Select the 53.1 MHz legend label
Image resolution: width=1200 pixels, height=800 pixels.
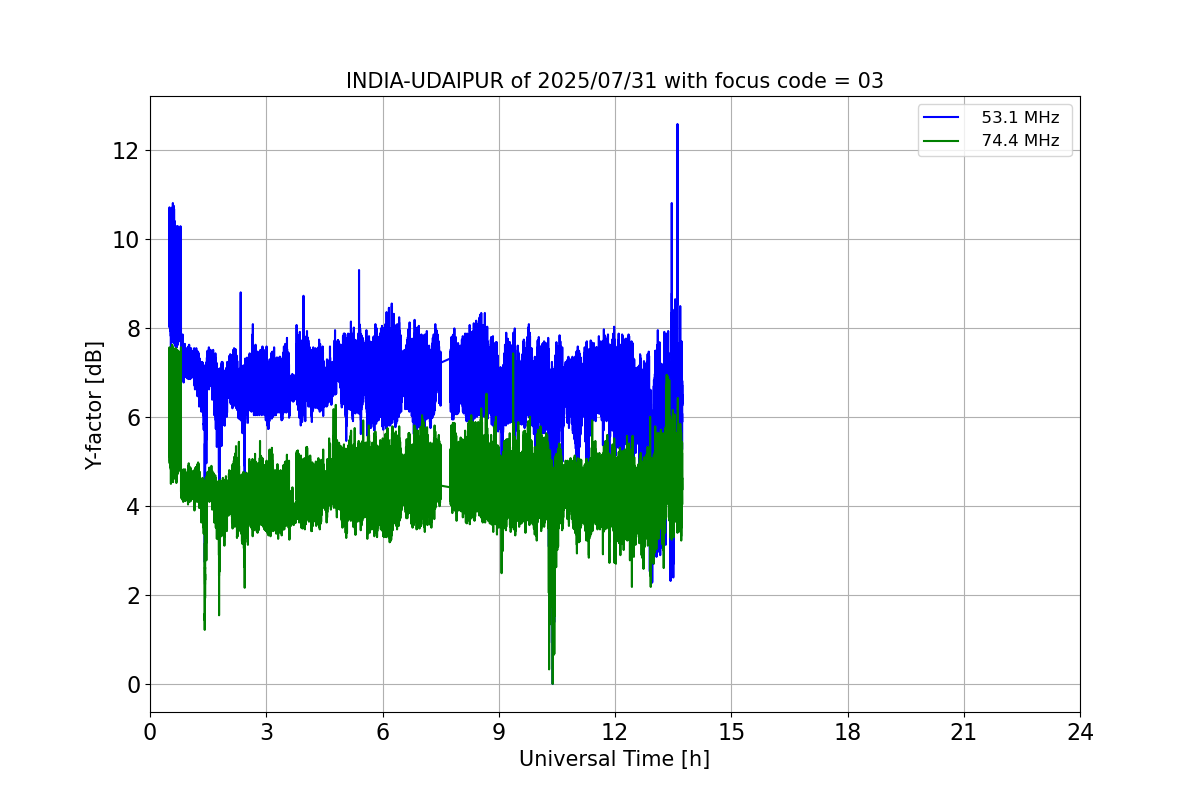[1020, 118]
